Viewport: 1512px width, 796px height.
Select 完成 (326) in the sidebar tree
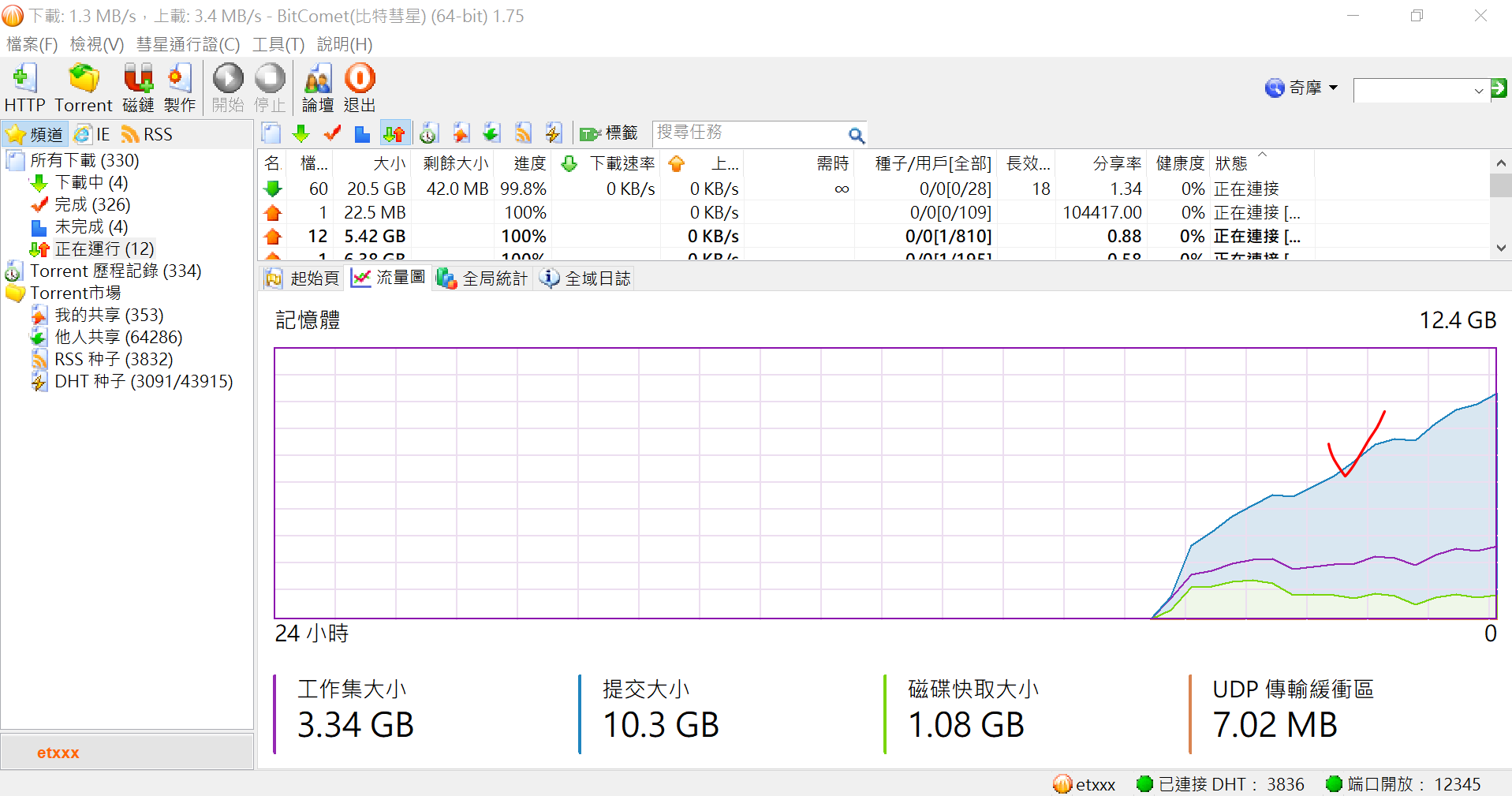point(91,204)
